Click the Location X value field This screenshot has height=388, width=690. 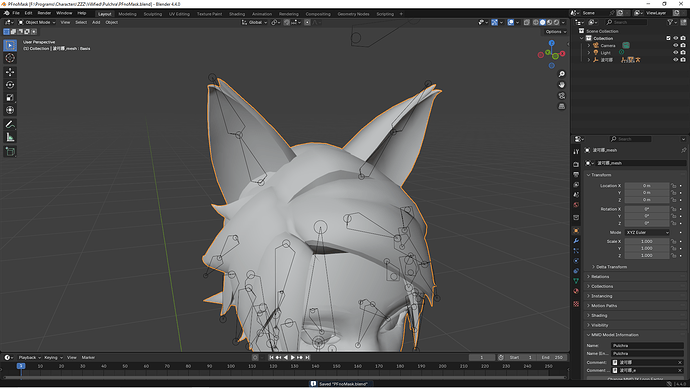click(647, 186)
